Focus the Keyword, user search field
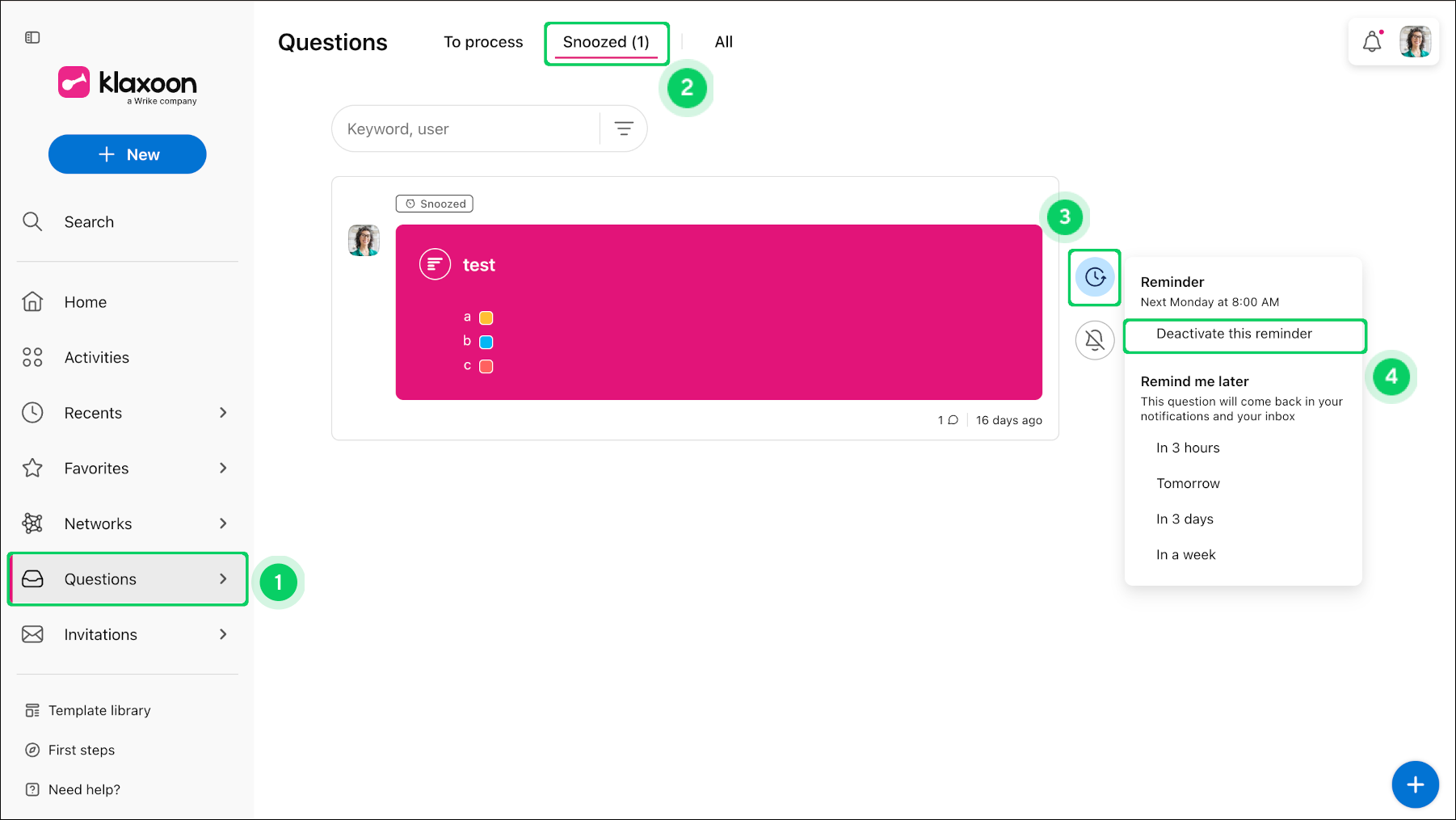Image resolution: width=1456 pixels, height=820 pixels. [x=467, y=129]
